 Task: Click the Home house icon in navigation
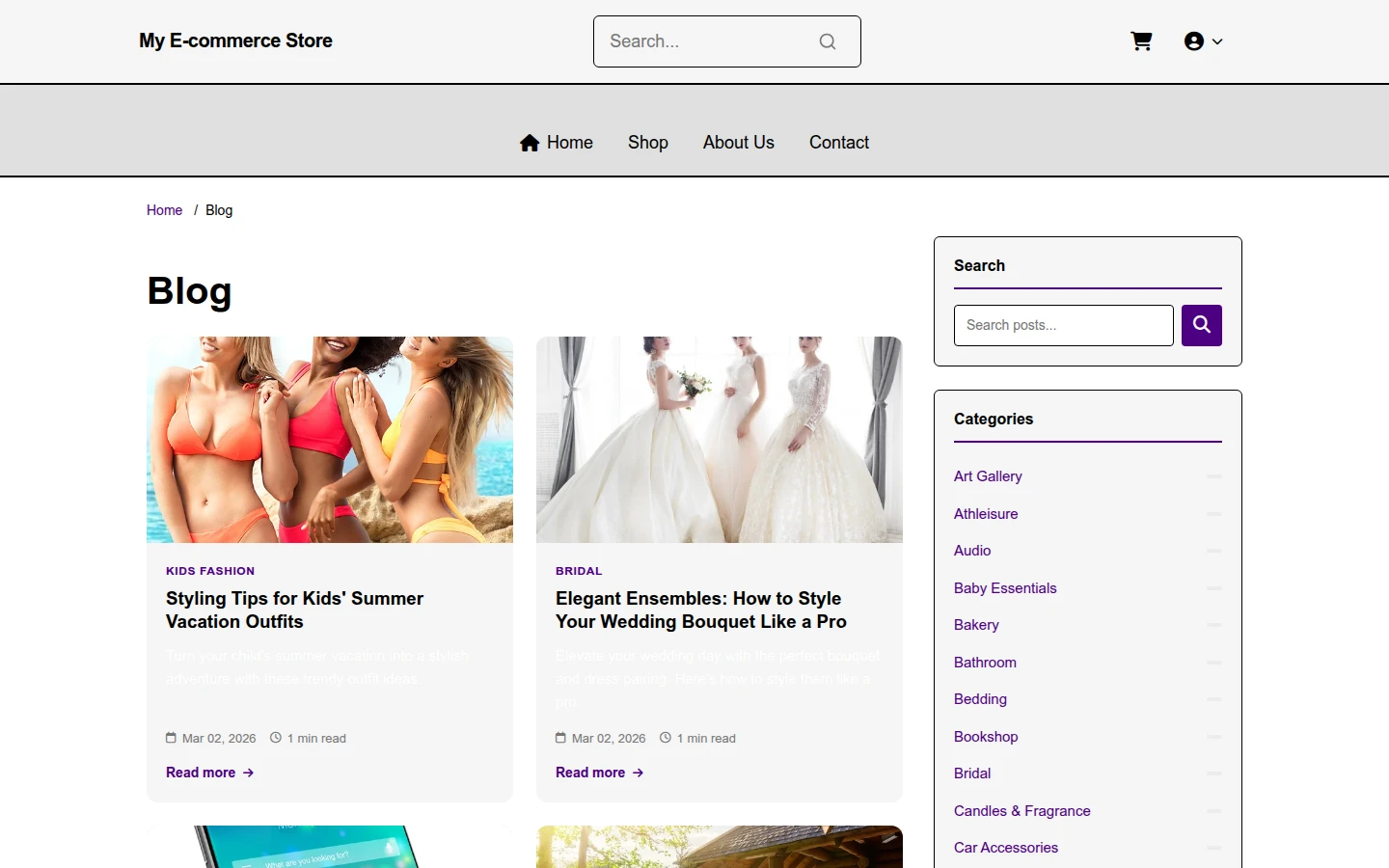pyautogui.click(x=530, y=143)
